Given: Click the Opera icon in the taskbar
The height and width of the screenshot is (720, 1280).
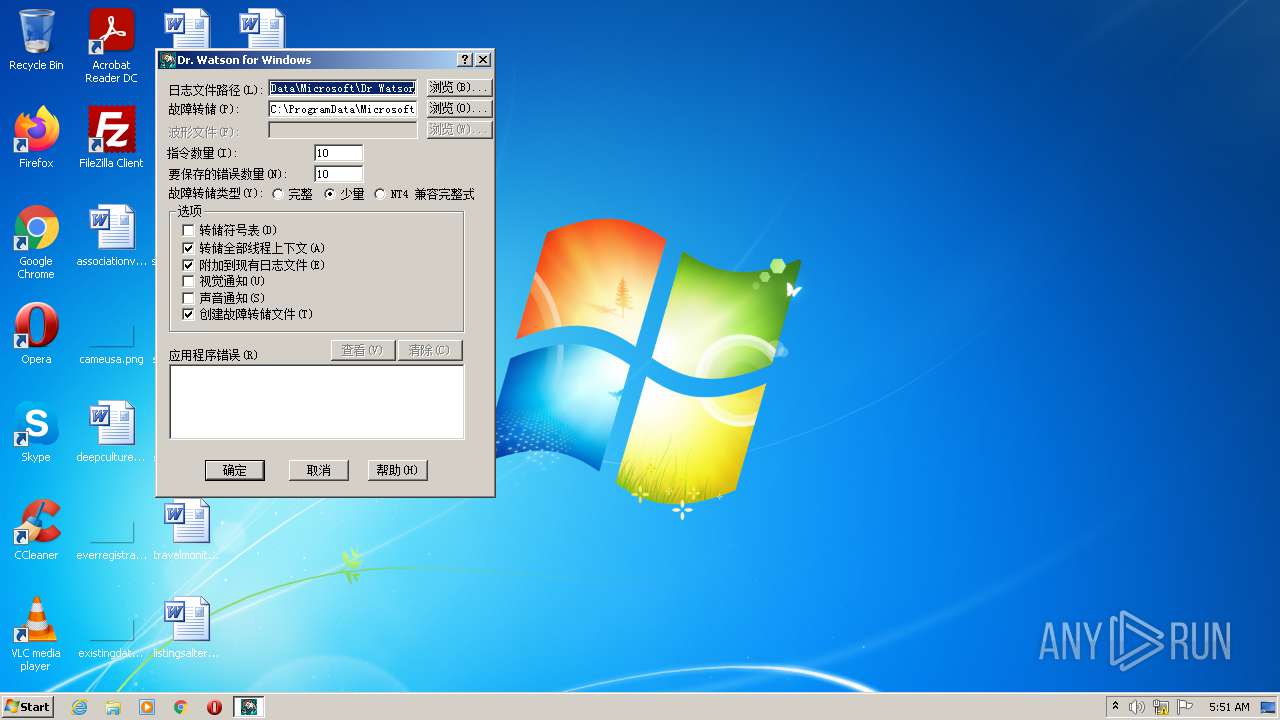Looking at the screenshot, I should (215, 707).
